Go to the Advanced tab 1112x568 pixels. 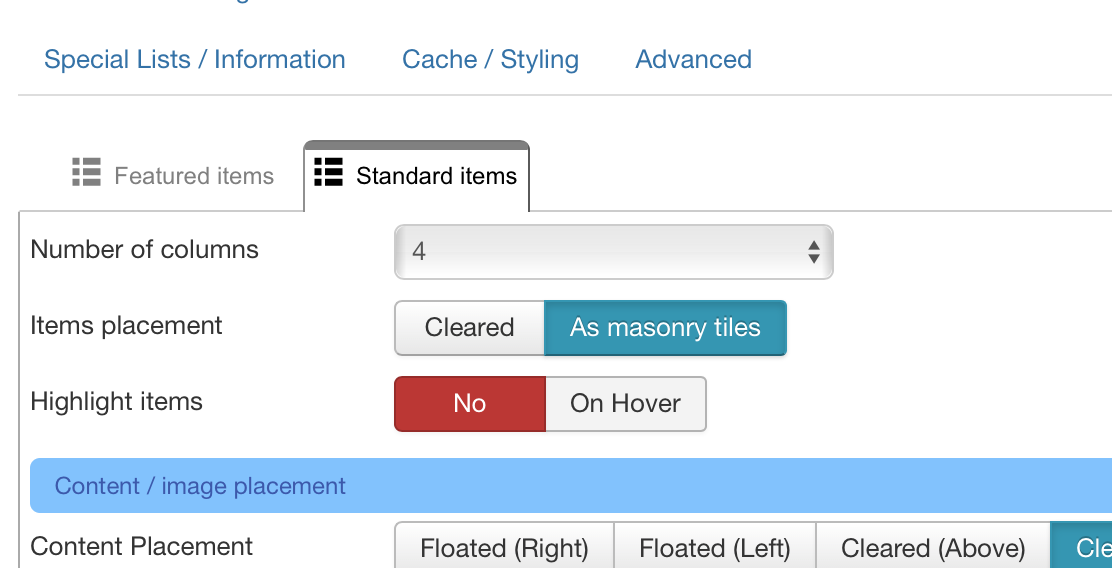[x=693, y=60]
